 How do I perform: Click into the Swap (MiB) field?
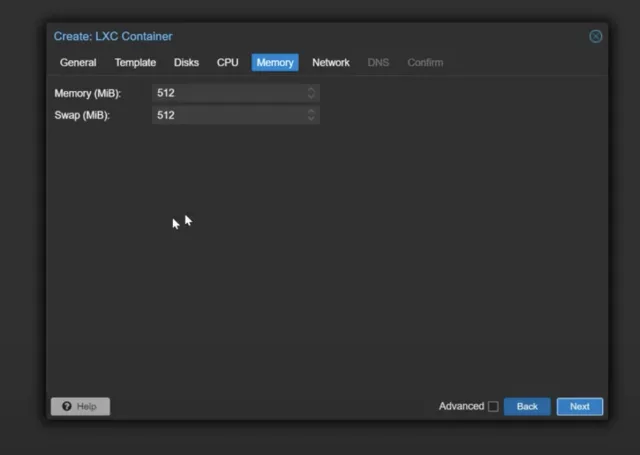tap(230, 115)
